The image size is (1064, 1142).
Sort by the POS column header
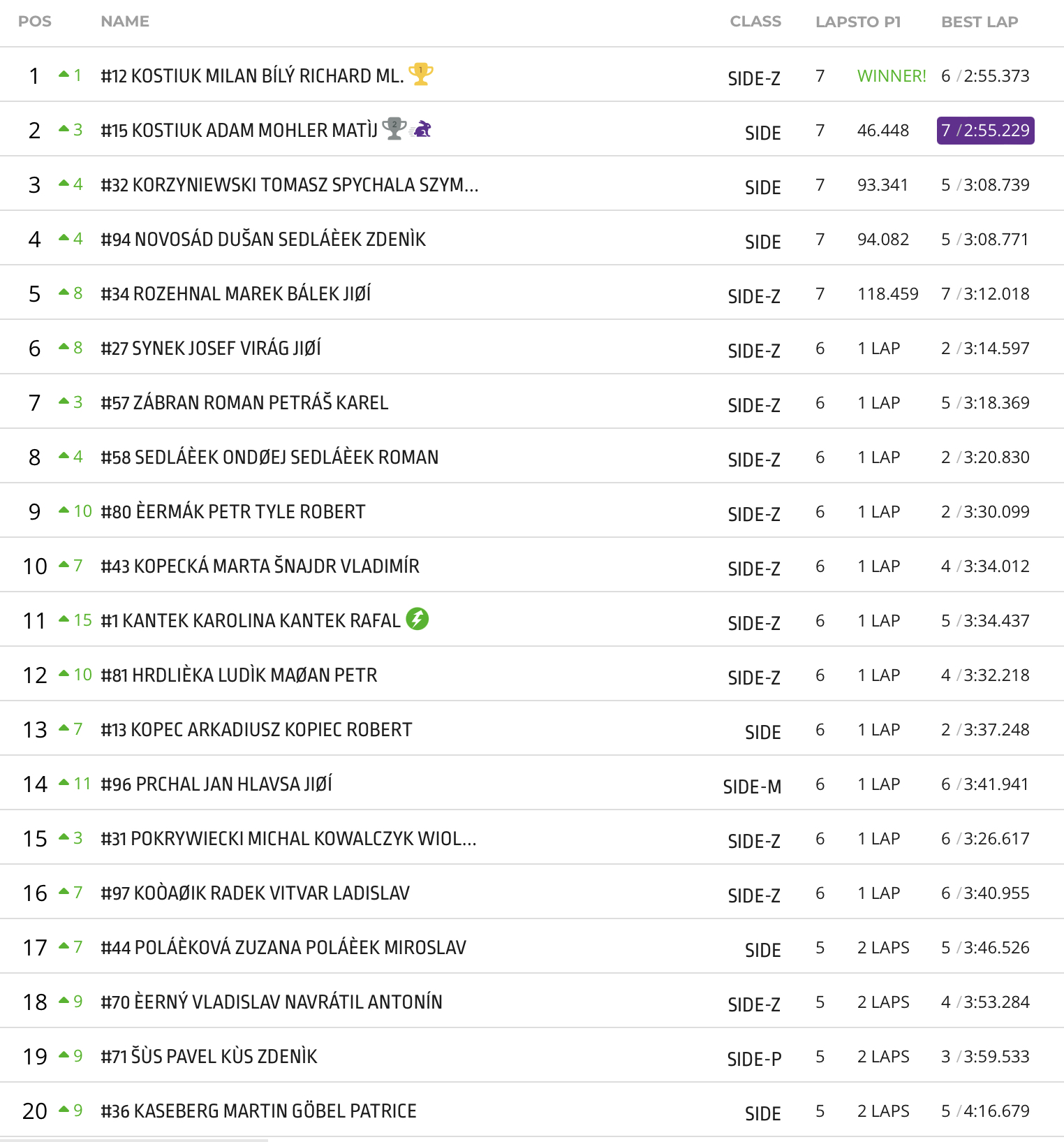pos(35,22)
